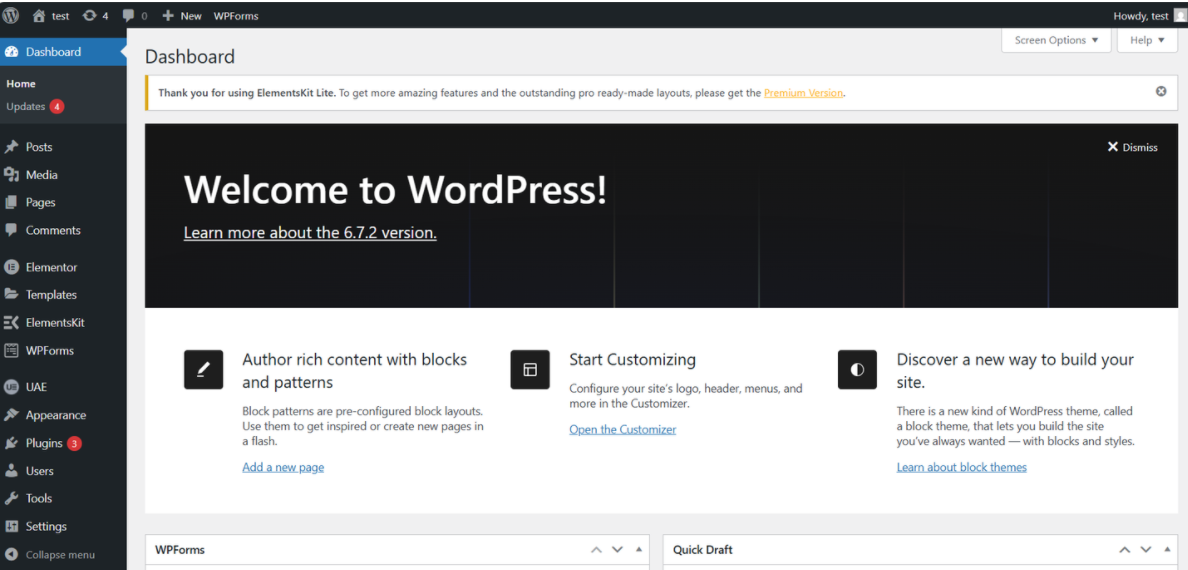The image size is (1188, 570).
Task: Move the Quick Draft widget up
Action: [x=1125, y=550]
